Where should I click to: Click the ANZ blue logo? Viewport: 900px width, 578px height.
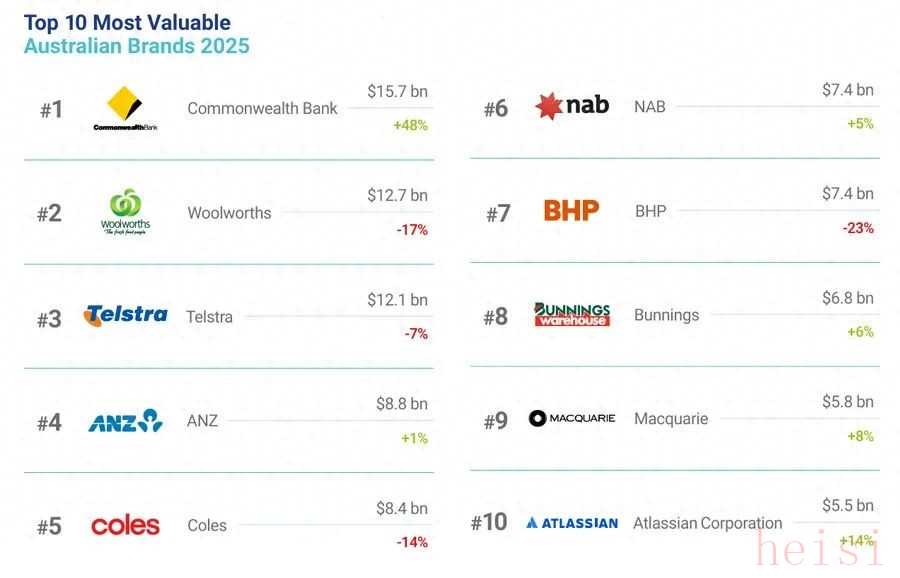point(126,421)
